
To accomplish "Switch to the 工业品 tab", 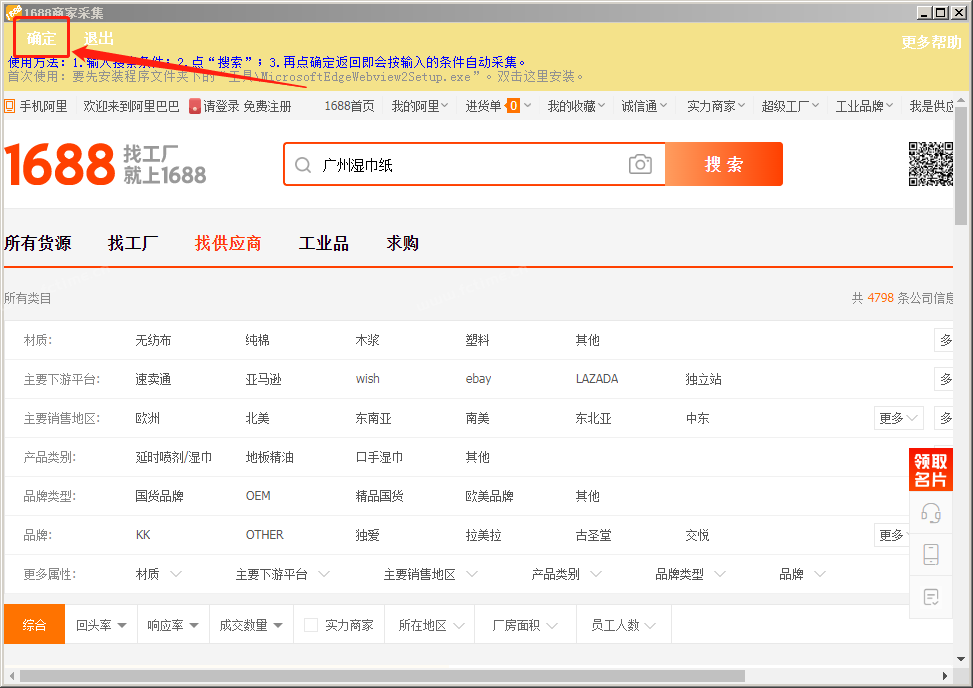I will click(323, 243).
